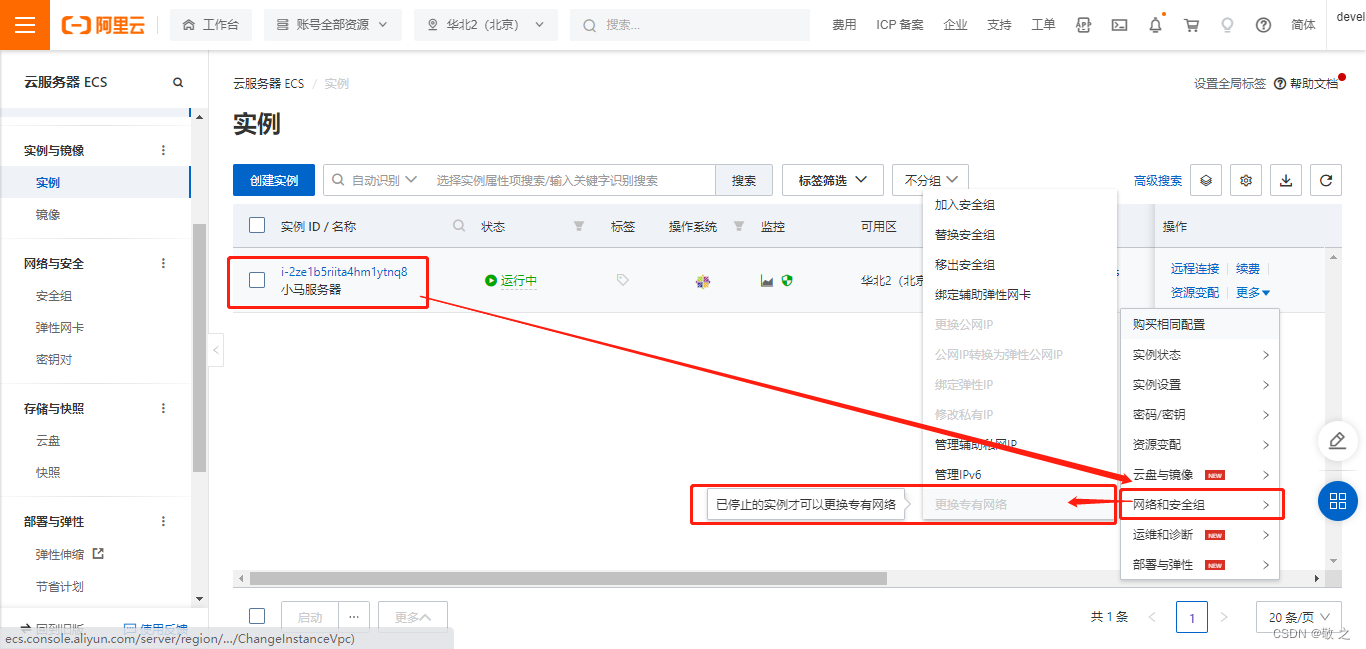Screen dimensions: 1366x649
Task: Open three-dot menu of 实例与镜像 section
Action: [x=164, y=150]
